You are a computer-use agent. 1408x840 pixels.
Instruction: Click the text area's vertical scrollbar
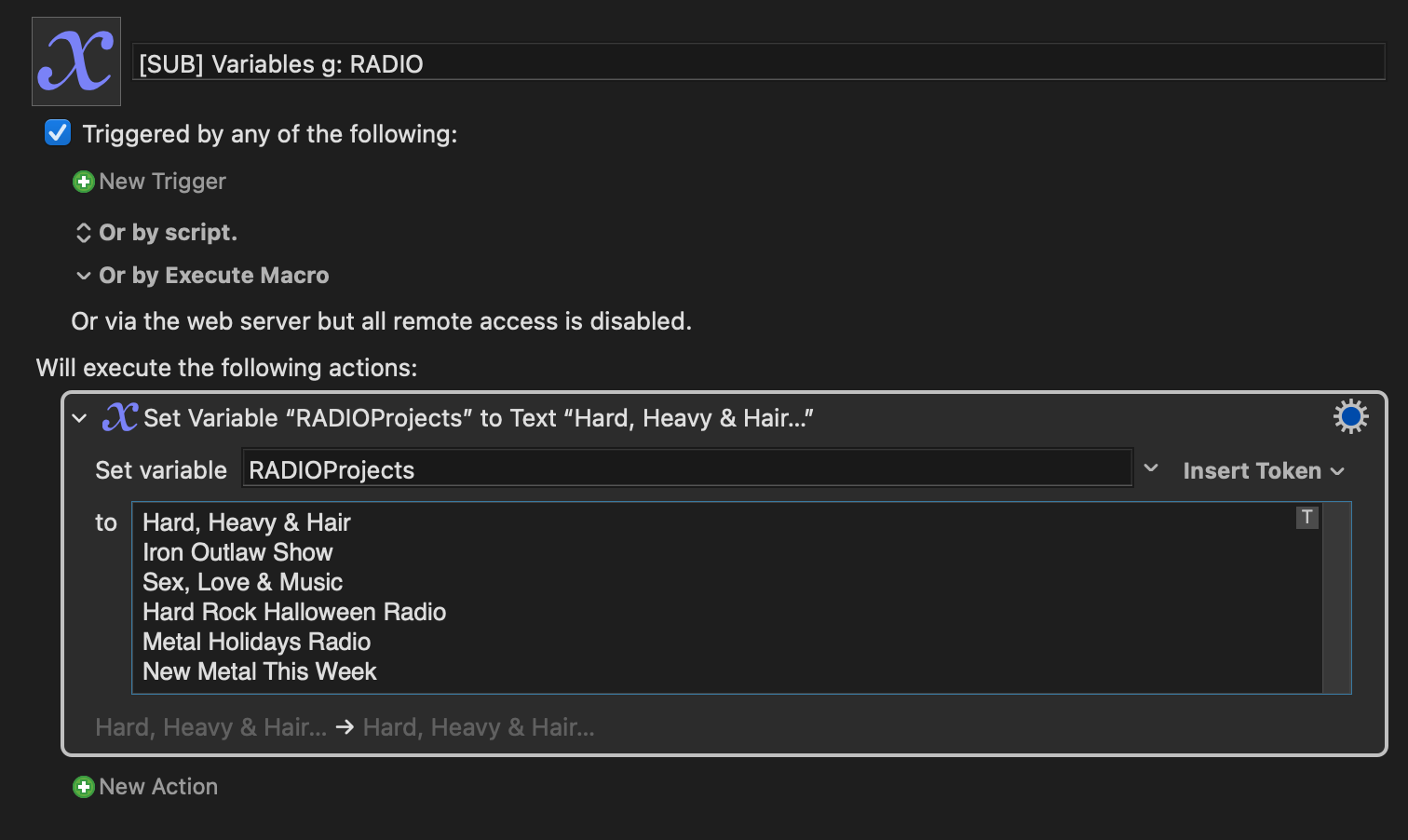(1337, 598)
